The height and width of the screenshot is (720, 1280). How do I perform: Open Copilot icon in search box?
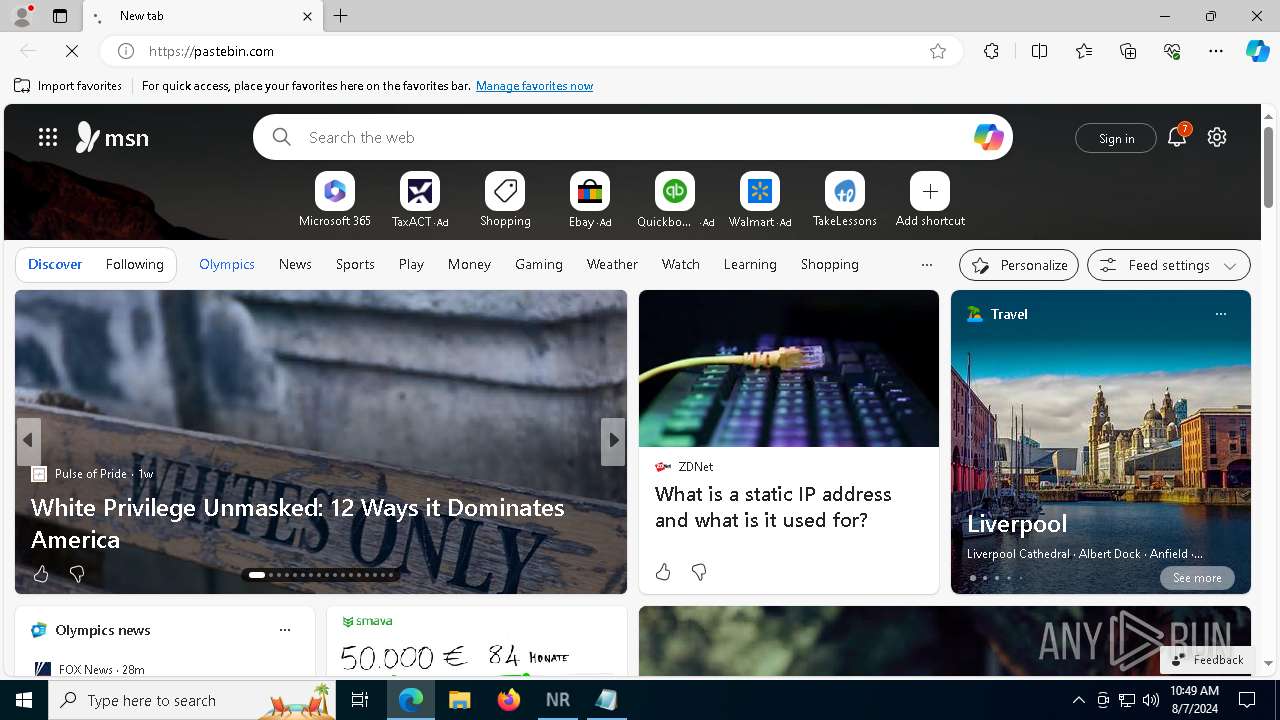(x=988, y=137)
